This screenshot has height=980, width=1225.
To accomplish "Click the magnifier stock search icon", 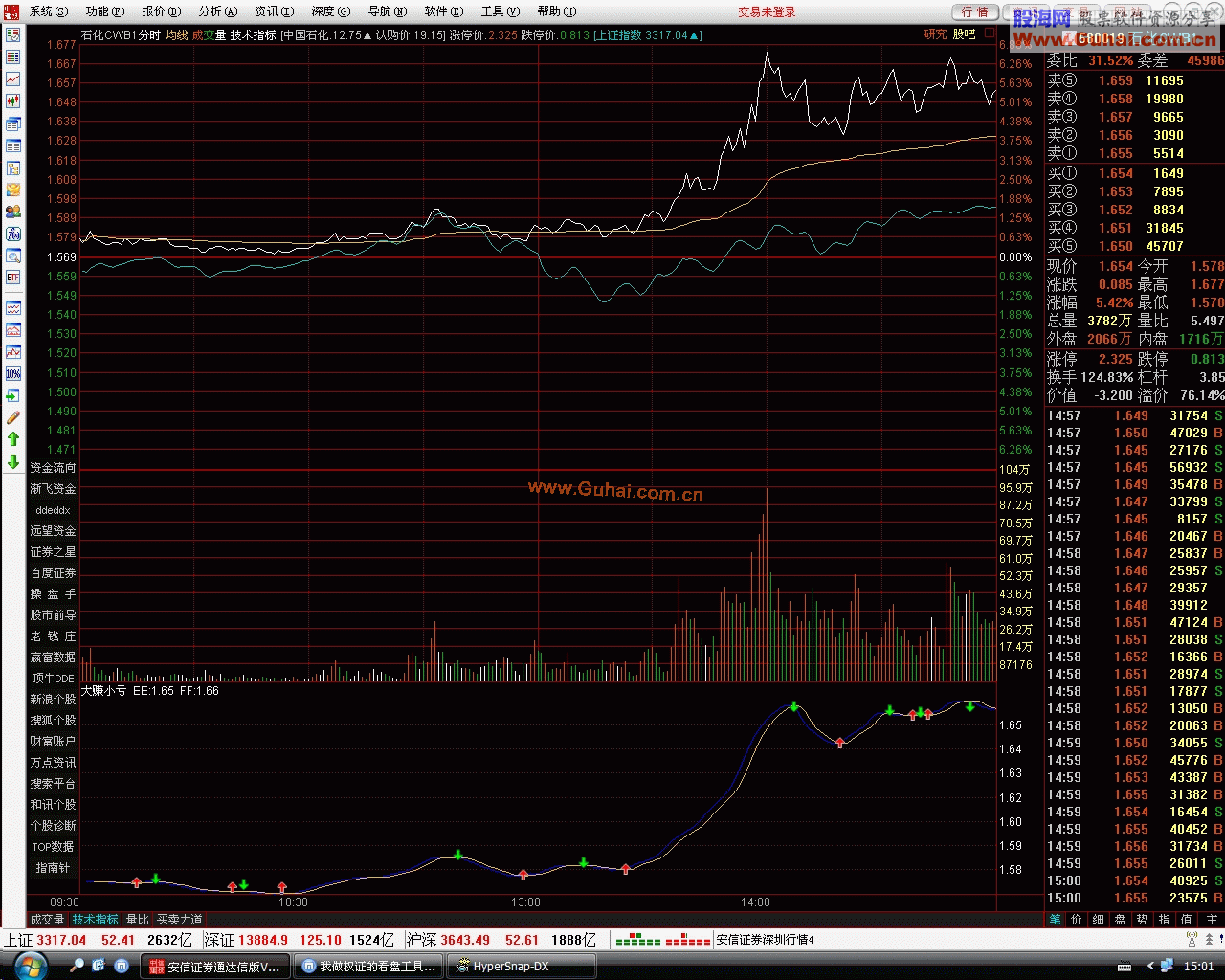I will pos(13,256).
